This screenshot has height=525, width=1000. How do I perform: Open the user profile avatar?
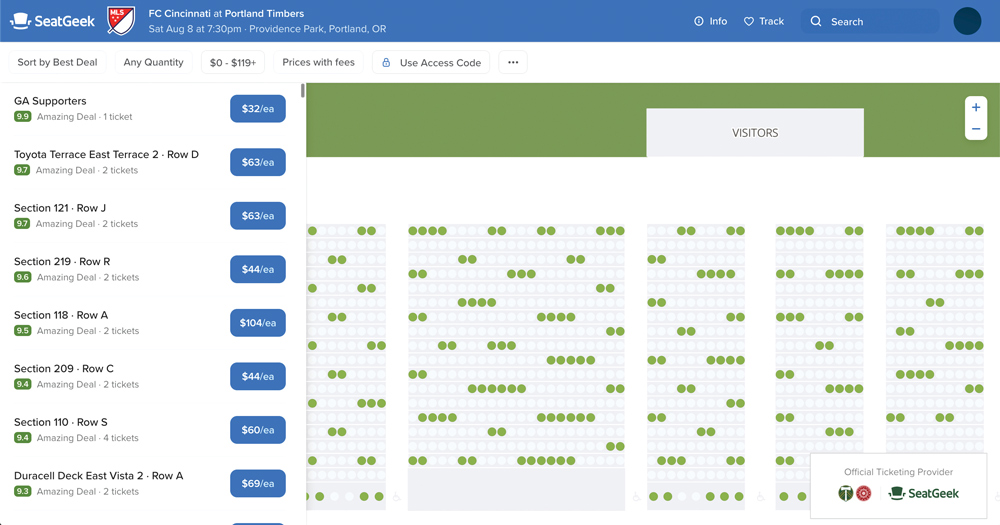(x=967, y=21)
